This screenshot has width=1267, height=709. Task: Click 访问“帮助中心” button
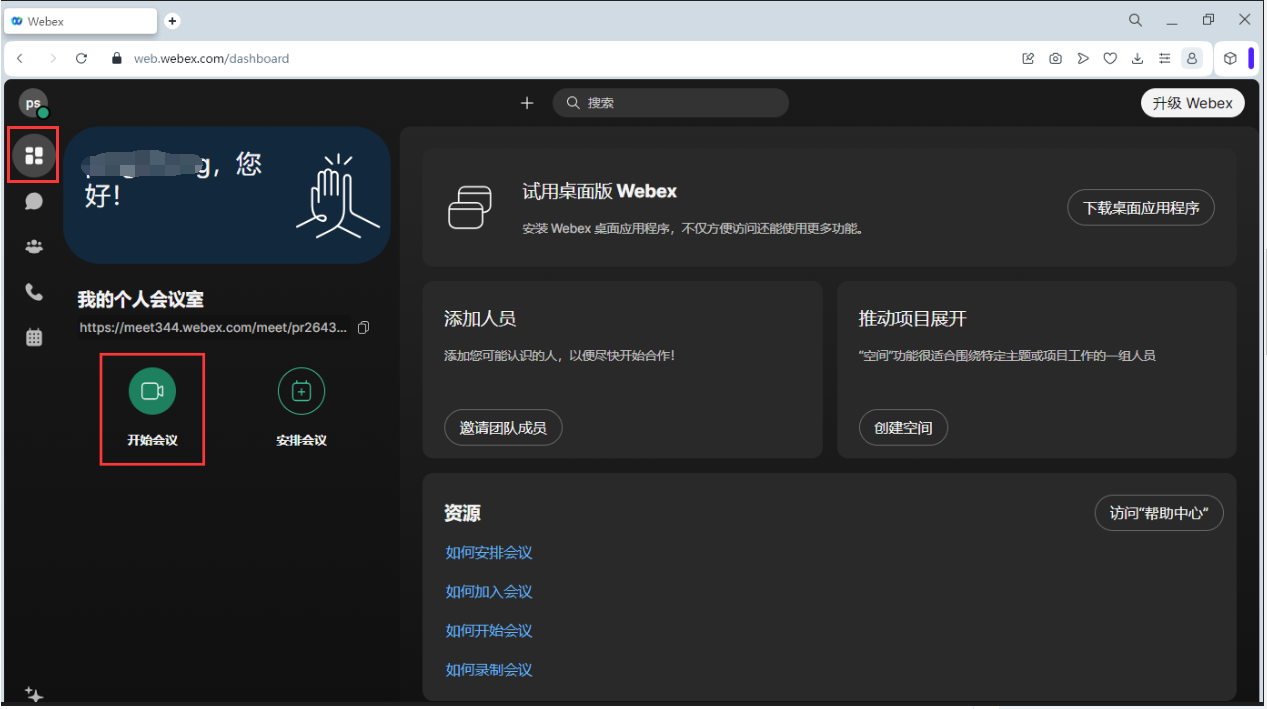[1159, 513]
